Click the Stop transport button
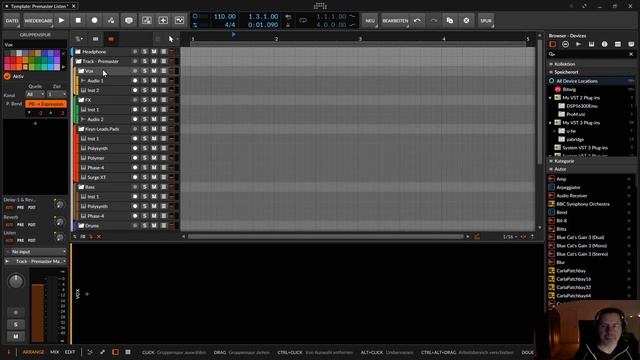The height and width of the screenshot is (360, 640). pos(78,20)
